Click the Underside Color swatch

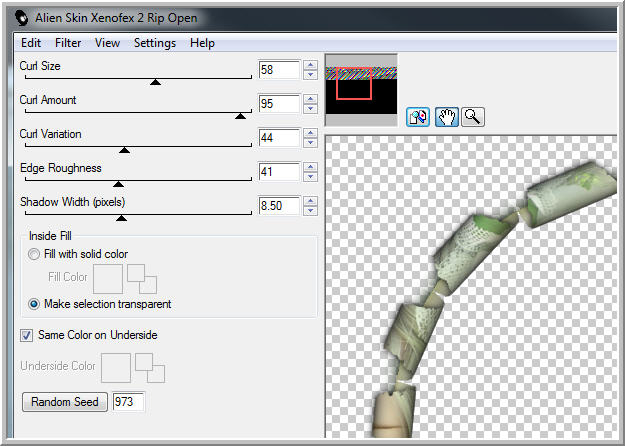point(116,367)
